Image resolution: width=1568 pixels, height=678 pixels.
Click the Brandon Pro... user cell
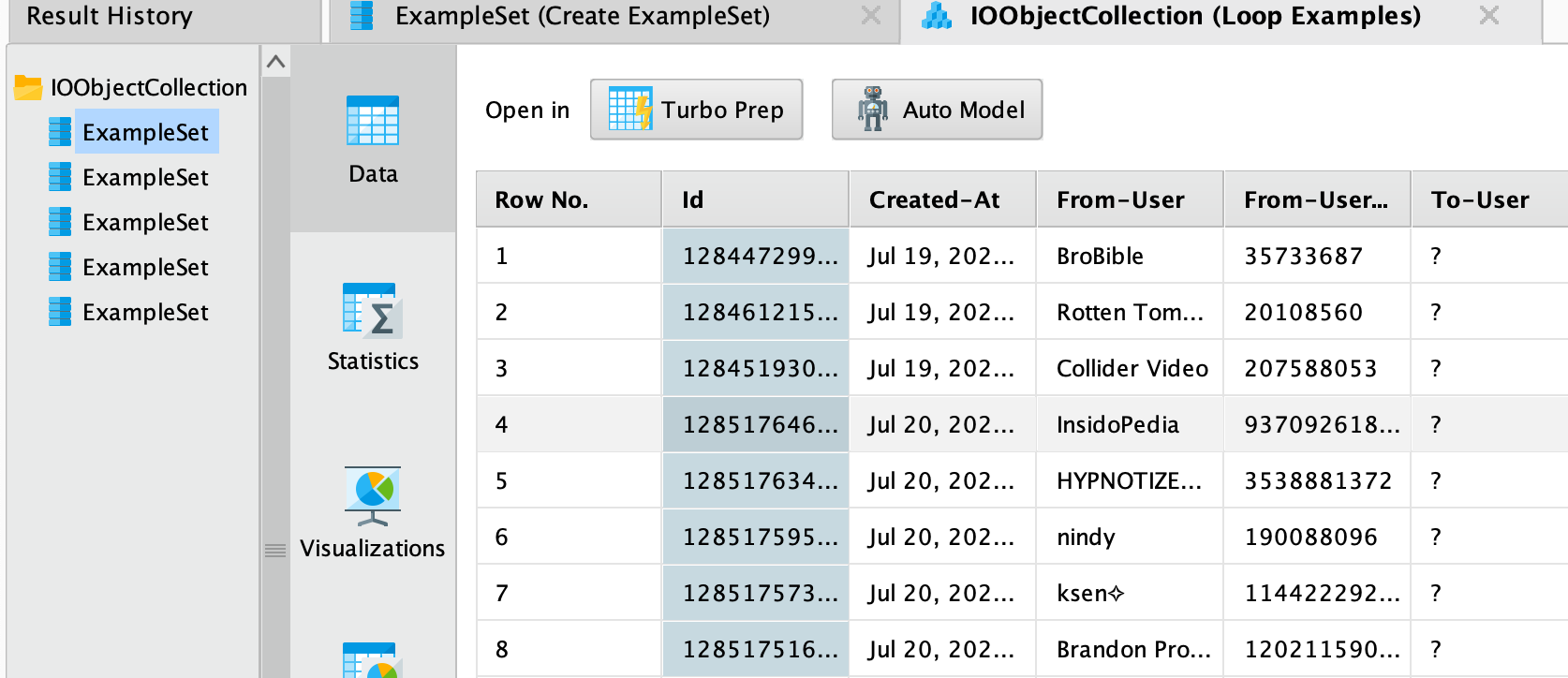click(1131, 649)
